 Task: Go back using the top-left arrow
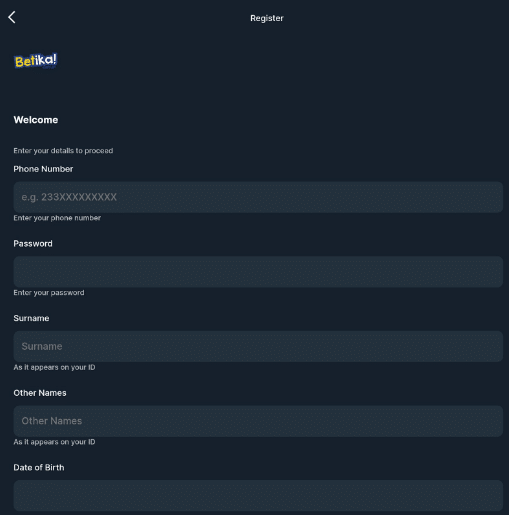pos(12,17)
